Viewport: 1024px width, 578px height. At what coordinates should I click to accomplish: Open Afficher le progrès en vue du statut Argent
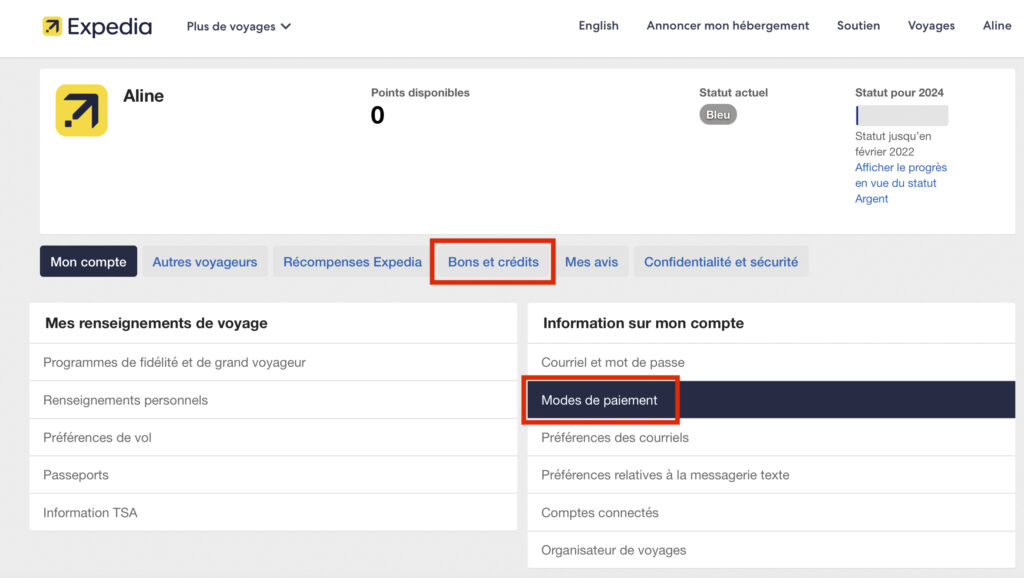[x=900, y=183]
